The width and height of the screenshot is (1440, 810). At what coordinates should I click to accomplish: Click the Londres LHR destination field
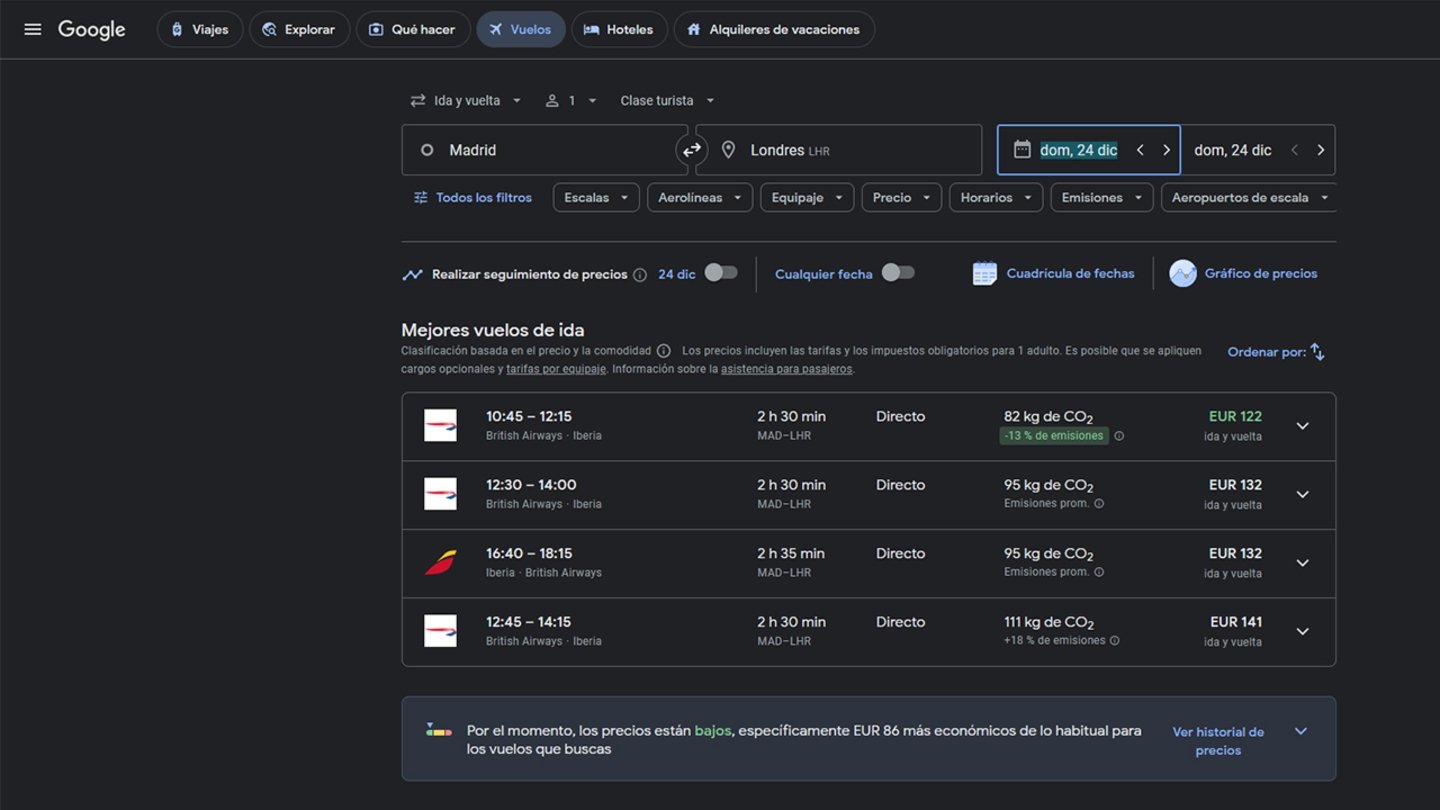tap(839, 150)
